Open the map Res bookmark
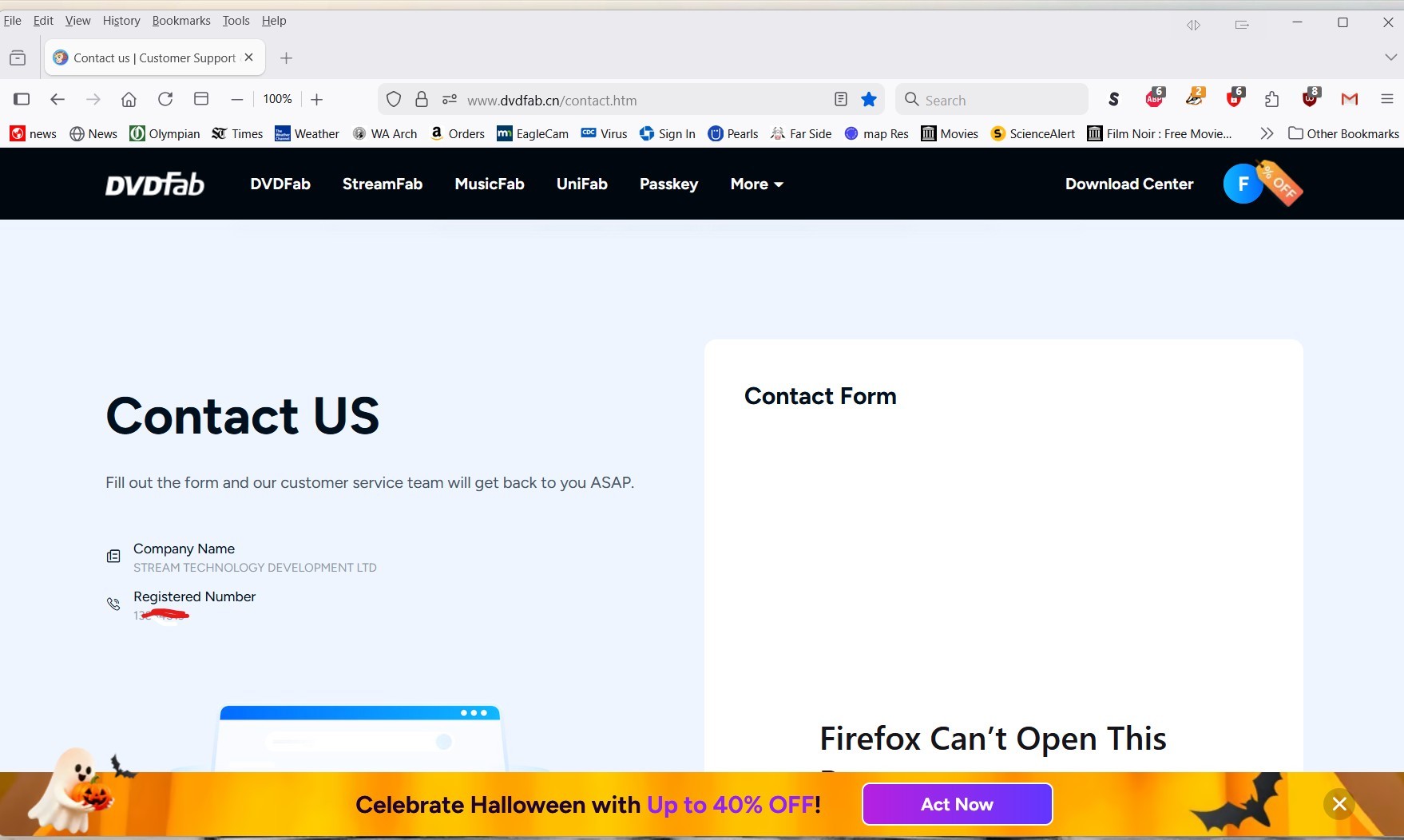The width and height of the screenshot is (1404, 840). pyautogui.click(x=876, y=133)
